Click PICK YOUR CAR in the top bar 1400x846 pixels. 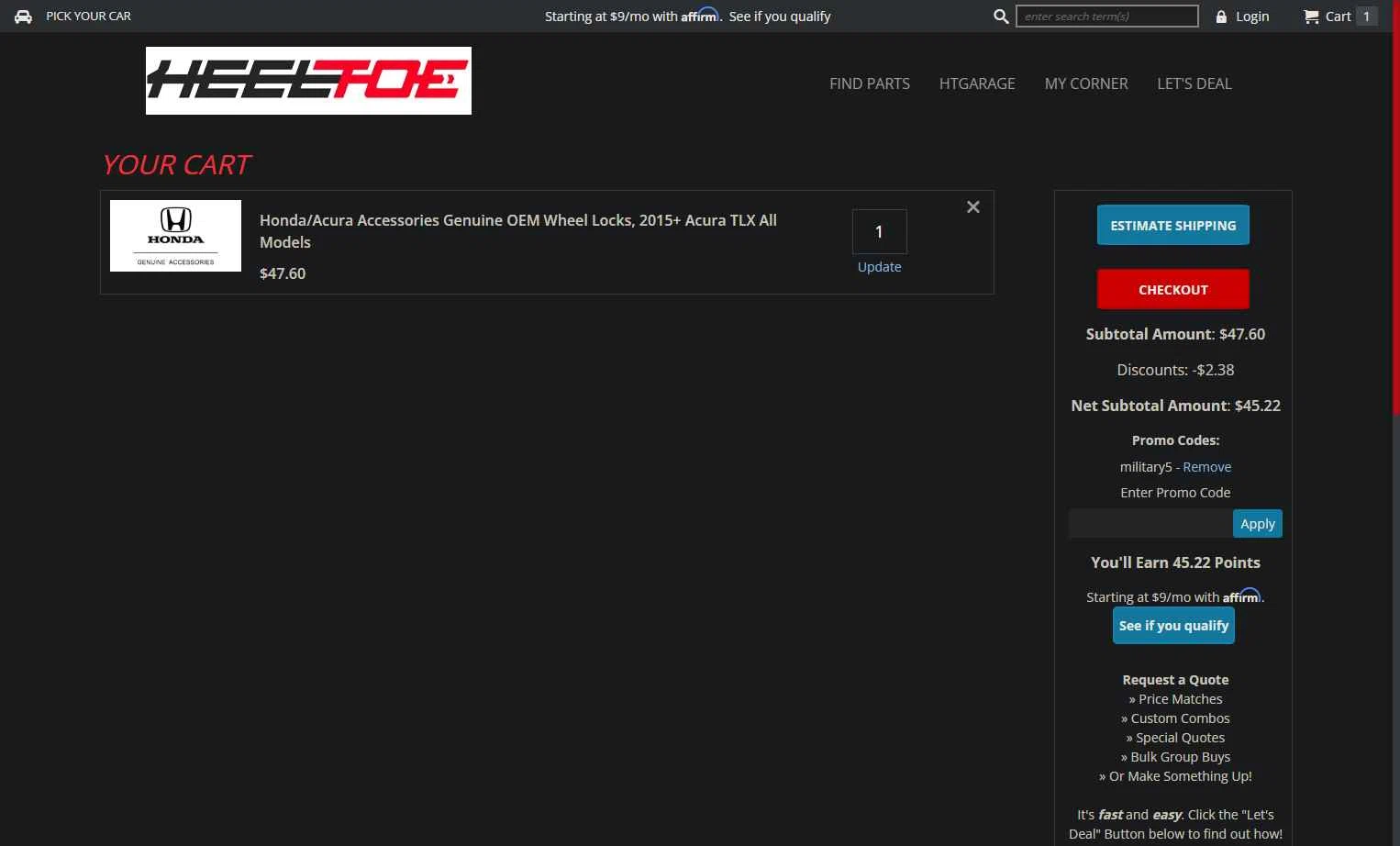89,17
